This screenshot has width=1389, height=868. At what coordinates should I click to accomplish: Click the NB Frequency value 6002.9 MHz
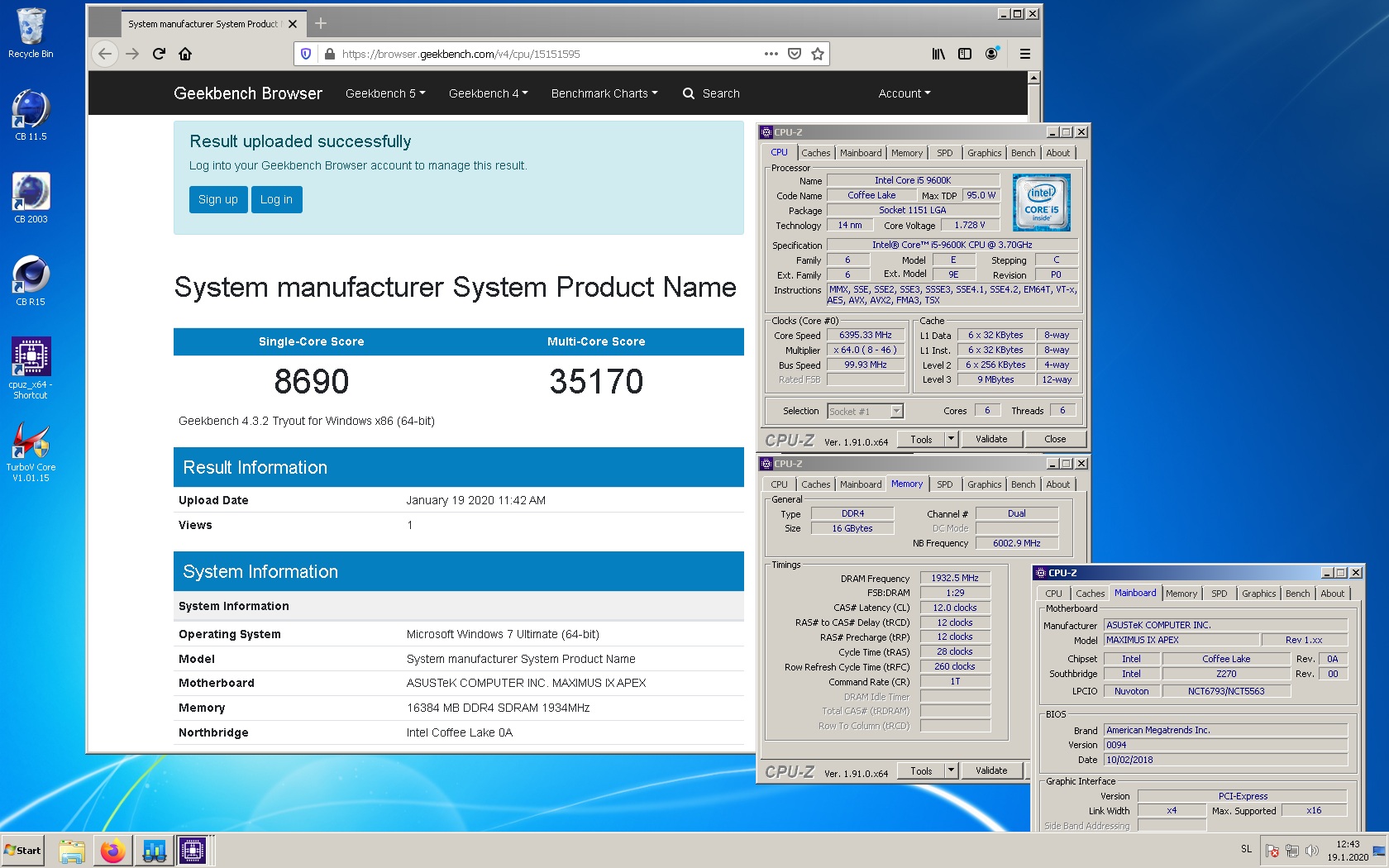point(1016,543)
